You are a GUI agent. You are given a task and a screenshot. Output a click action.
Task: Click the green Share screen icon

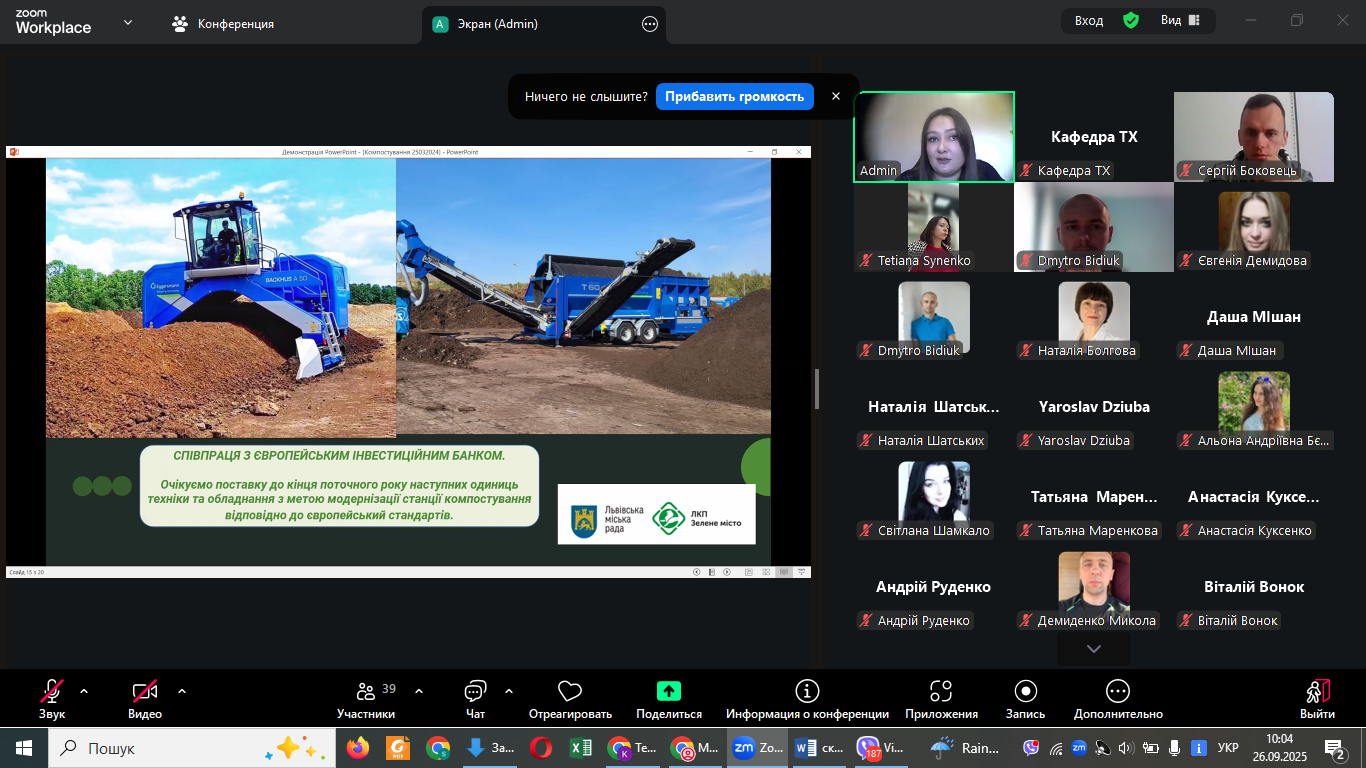[668, 691]
